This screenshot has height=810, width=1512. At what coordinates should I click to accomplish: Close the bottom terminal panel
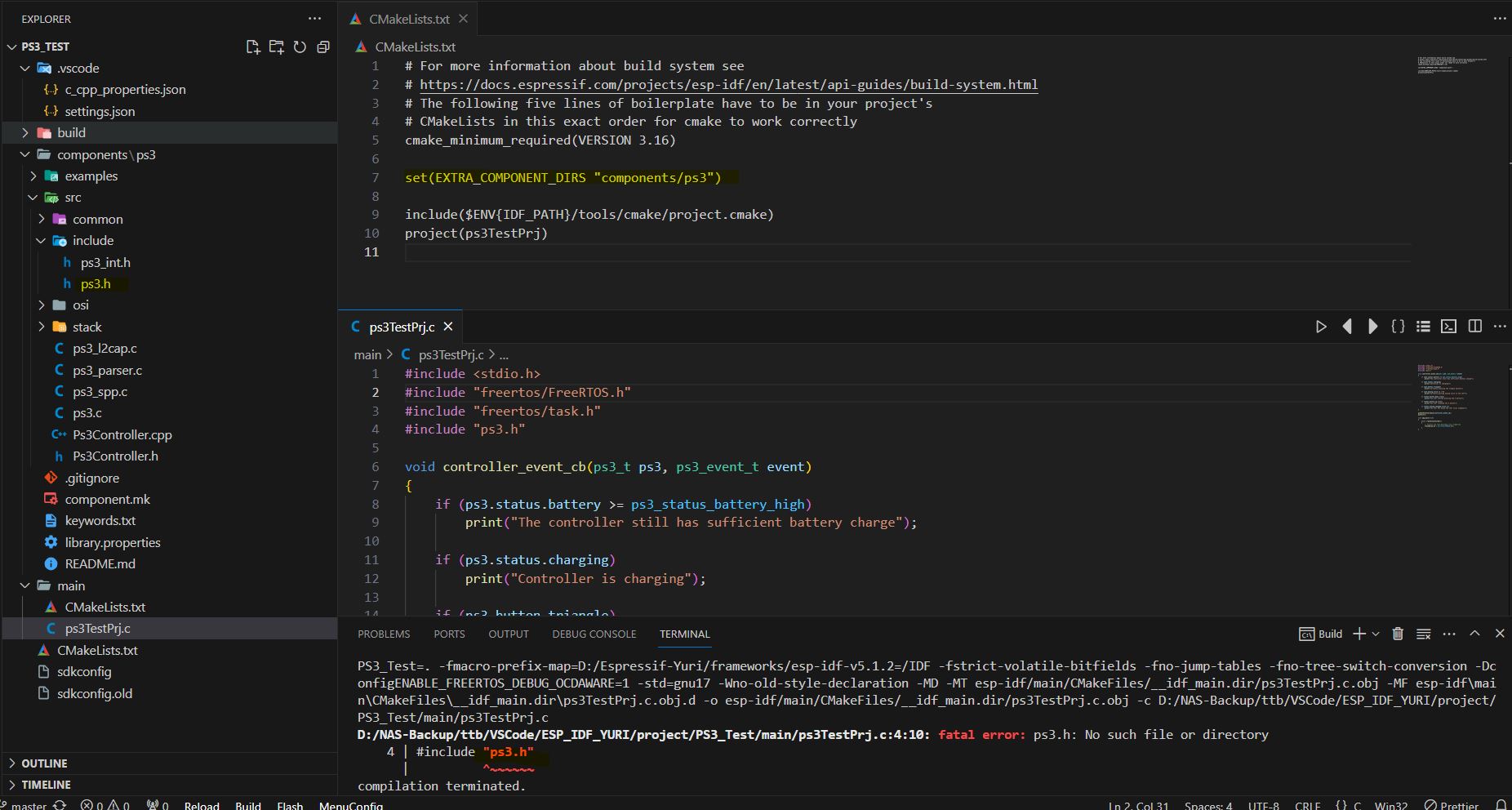(1500, 634)
